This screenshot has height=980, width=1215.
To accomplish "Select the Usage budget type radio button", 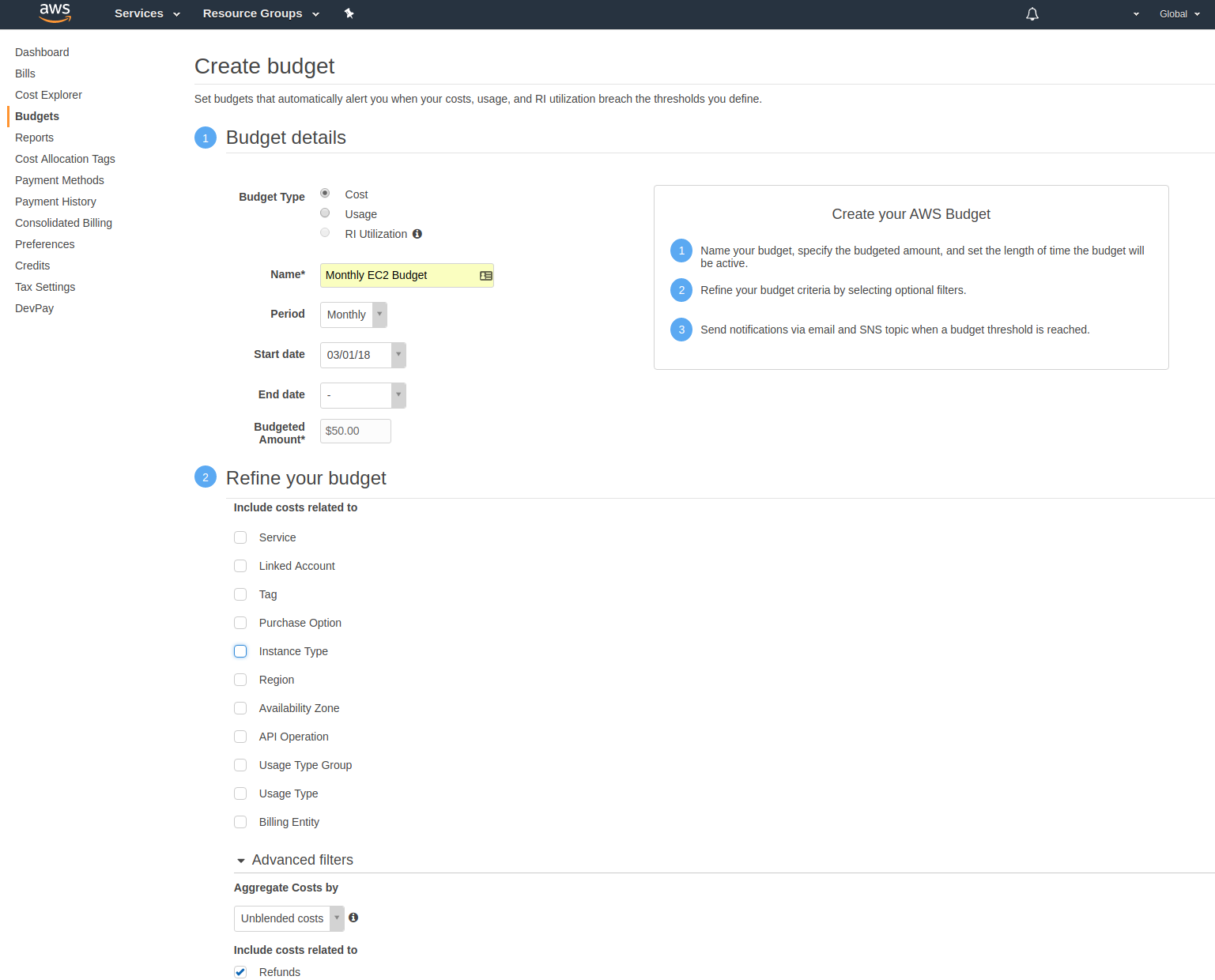I will [325, 213].
